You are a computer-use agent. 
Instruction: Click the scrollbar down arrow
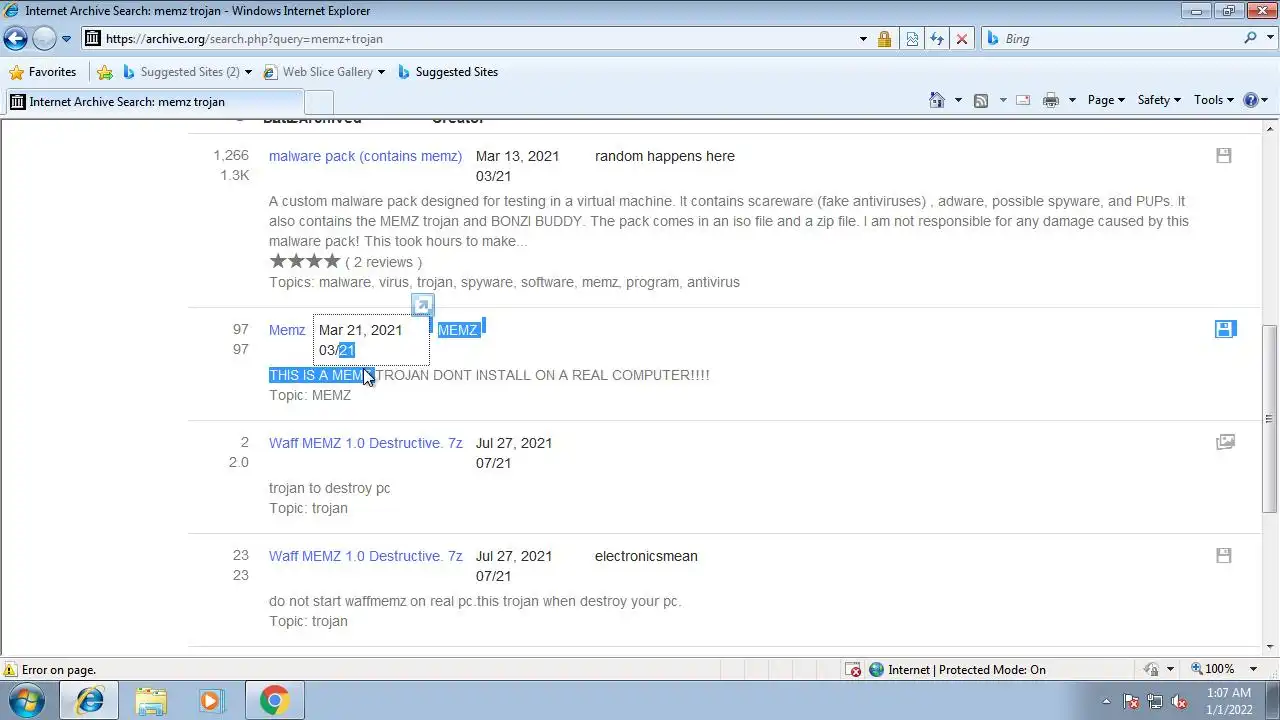(1270, 647)
